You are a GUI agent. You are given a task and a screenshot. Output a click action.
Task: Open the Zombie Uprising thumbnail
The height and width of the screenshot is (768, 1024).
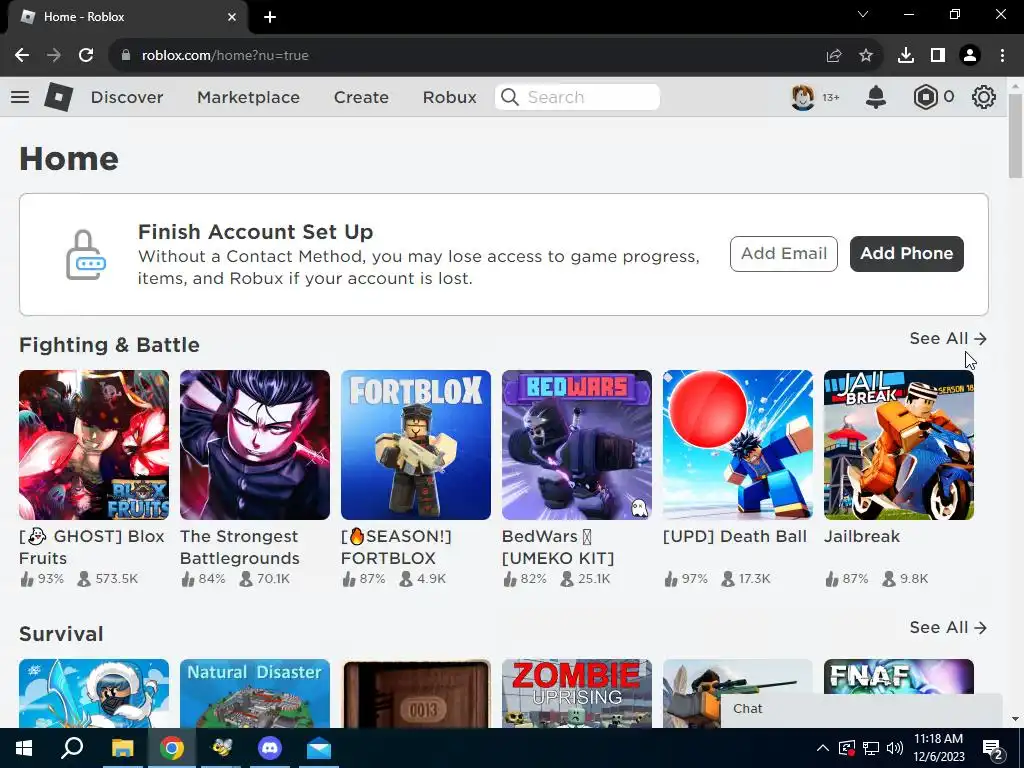tap(577, 694)
